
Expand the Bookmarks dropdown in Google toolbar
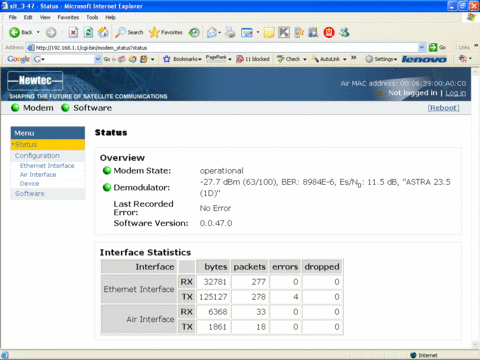200,59
